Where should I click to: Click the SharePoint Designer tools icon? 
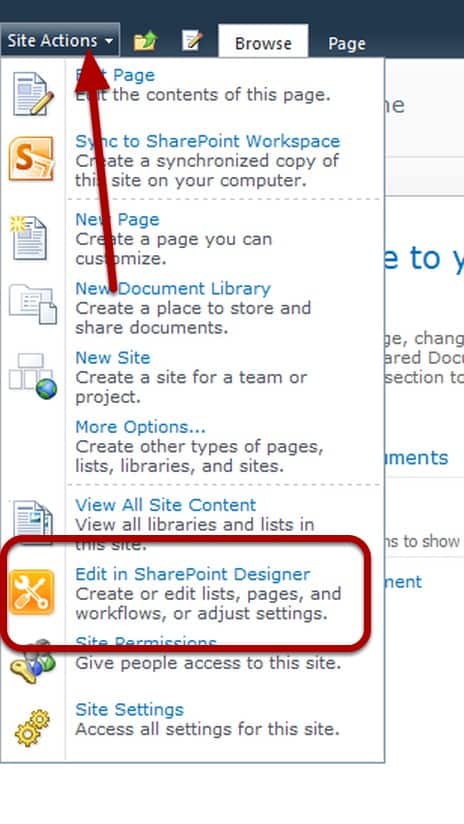[32, 592]
